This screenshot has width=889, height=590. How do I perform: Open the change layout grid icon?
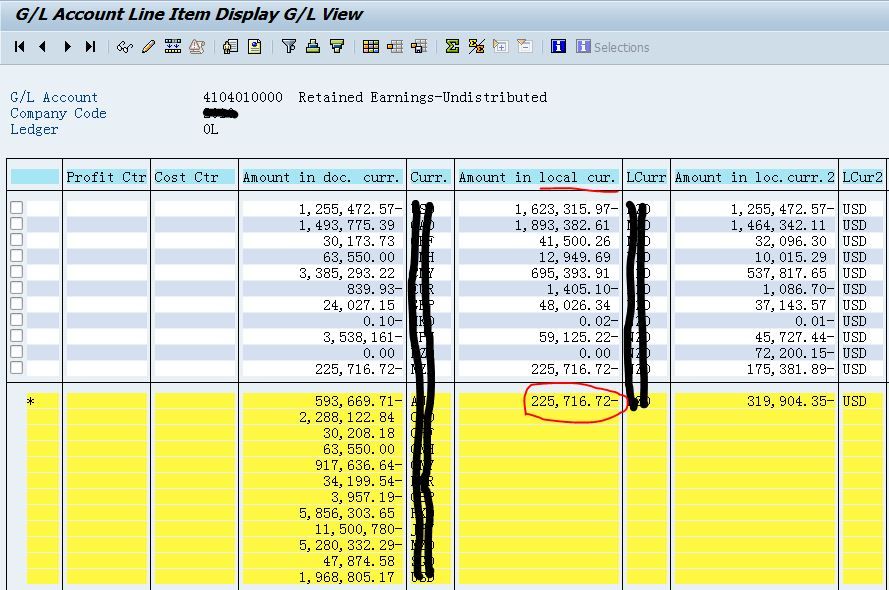371,47
